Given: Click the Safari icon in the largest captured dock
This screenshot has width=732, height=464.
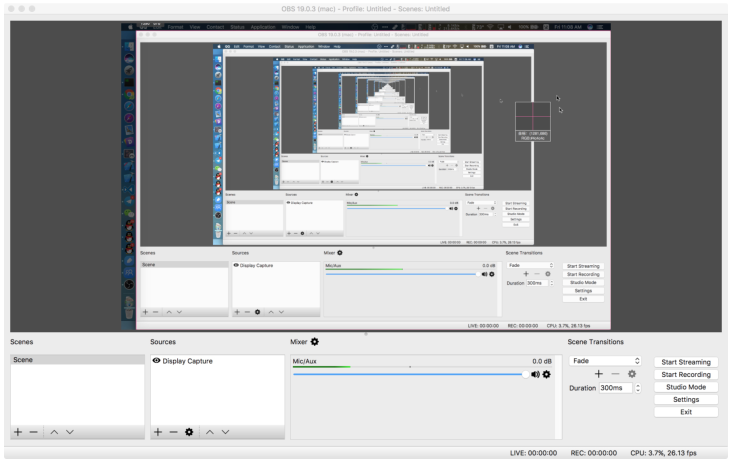Looking at the screenshot, I should (x=129, y=106).
